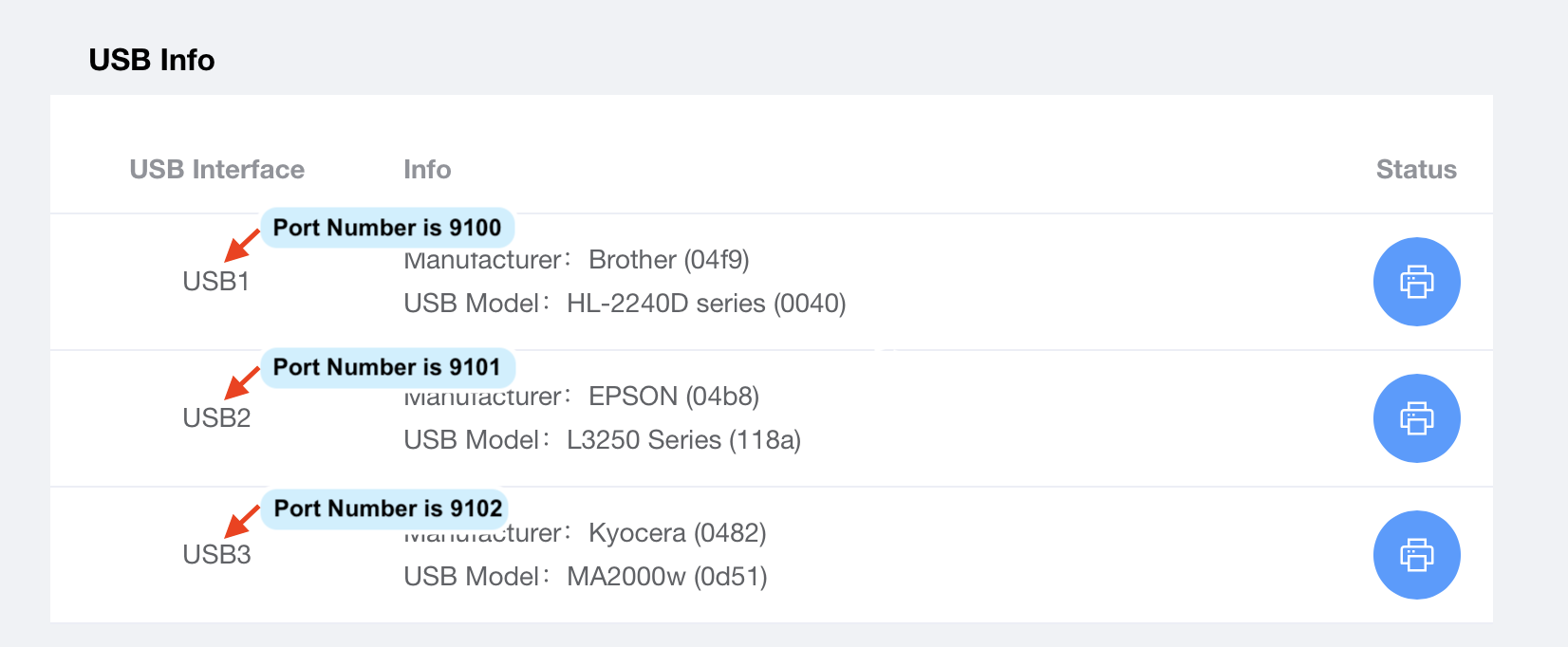Select the USB2 interface label

coord(216,418)
